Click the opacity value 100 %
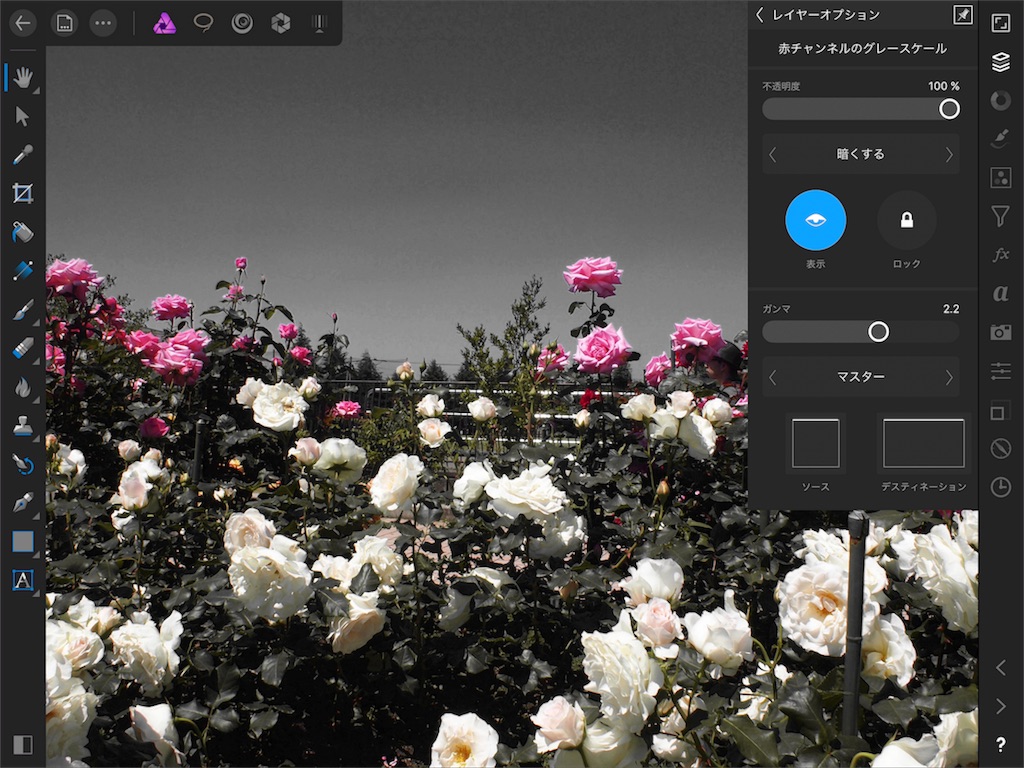 point(944,86)
